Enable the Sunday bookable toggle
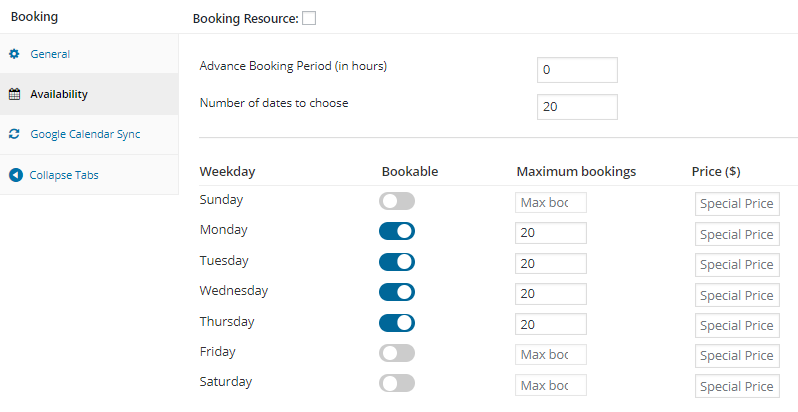Viewport: 798px width, 412px height. 396,201
